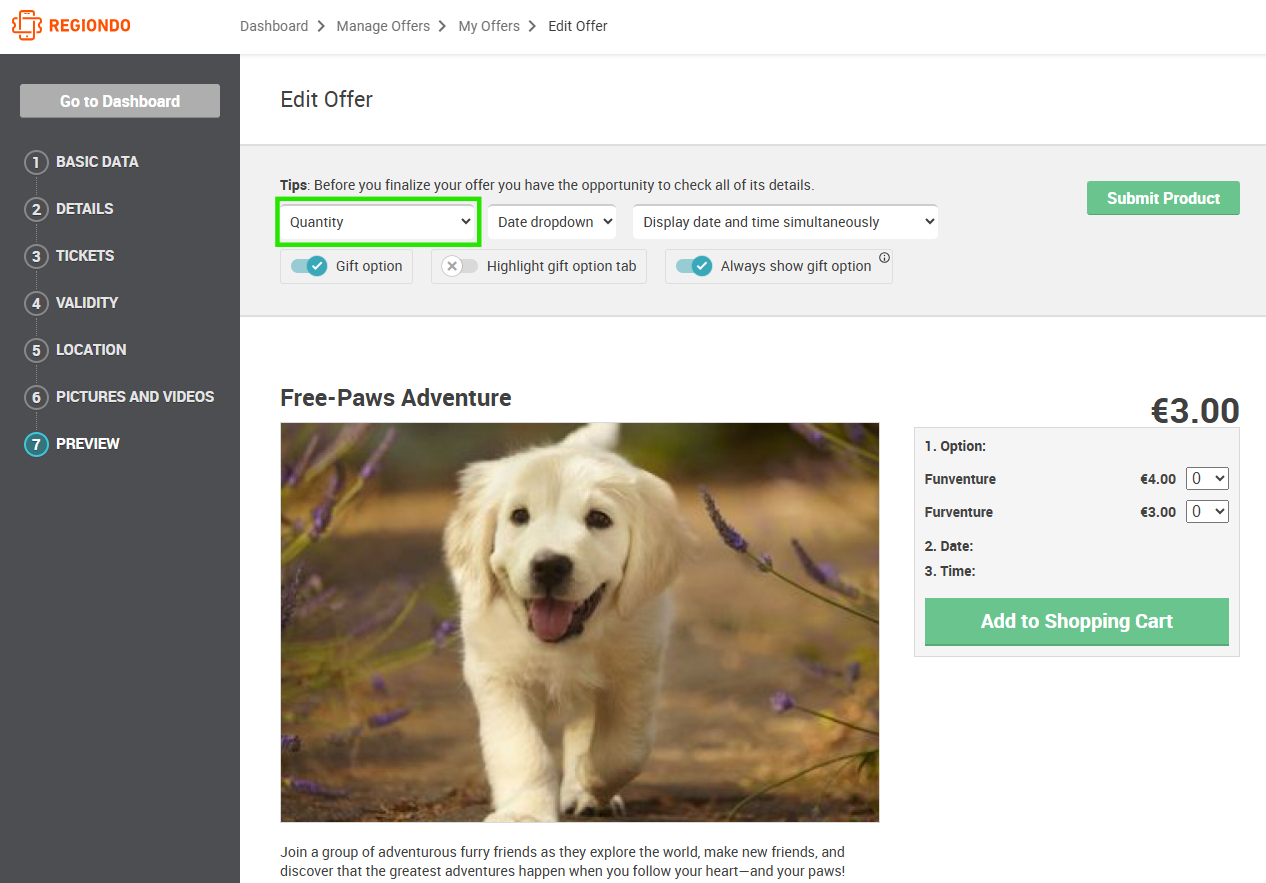This screenshot has height=883, width=1266.
Task: Select step 5 circle for Location
Action: point(36,350)
